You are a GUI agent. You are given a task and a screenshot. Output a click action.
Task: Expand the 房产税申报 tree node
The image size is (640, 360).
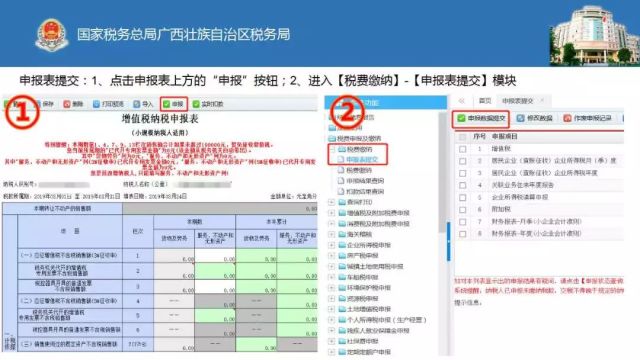click(331, 256)
